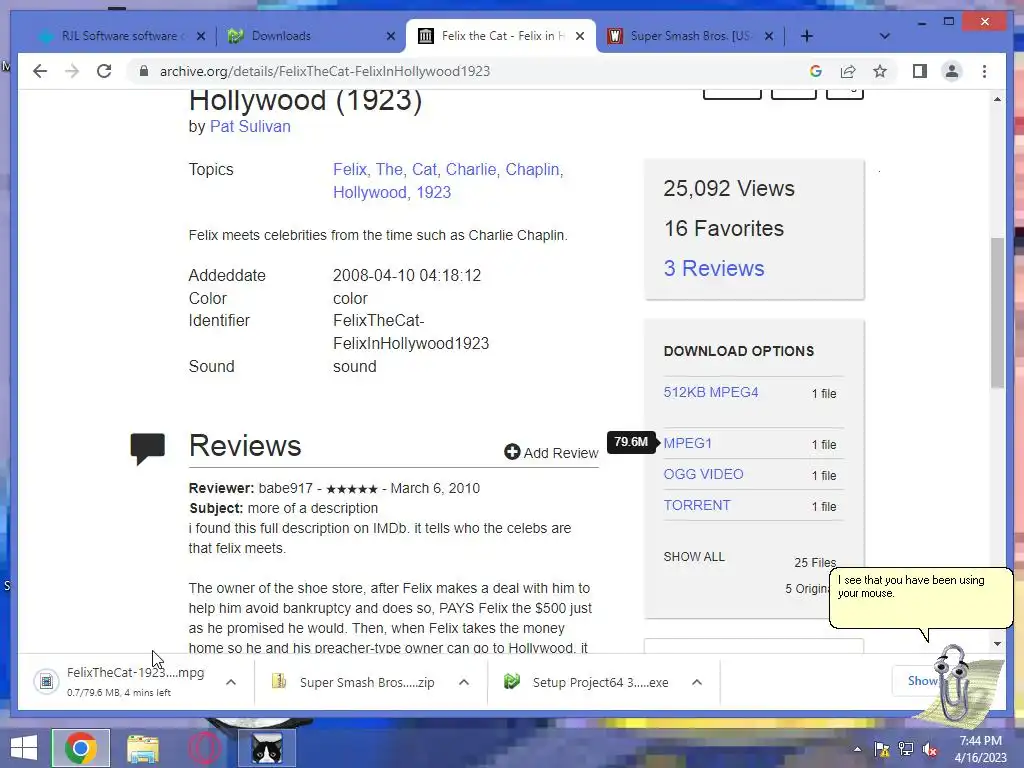
Task: Open Pat Sulivan author link
Action: pos(250,127)
